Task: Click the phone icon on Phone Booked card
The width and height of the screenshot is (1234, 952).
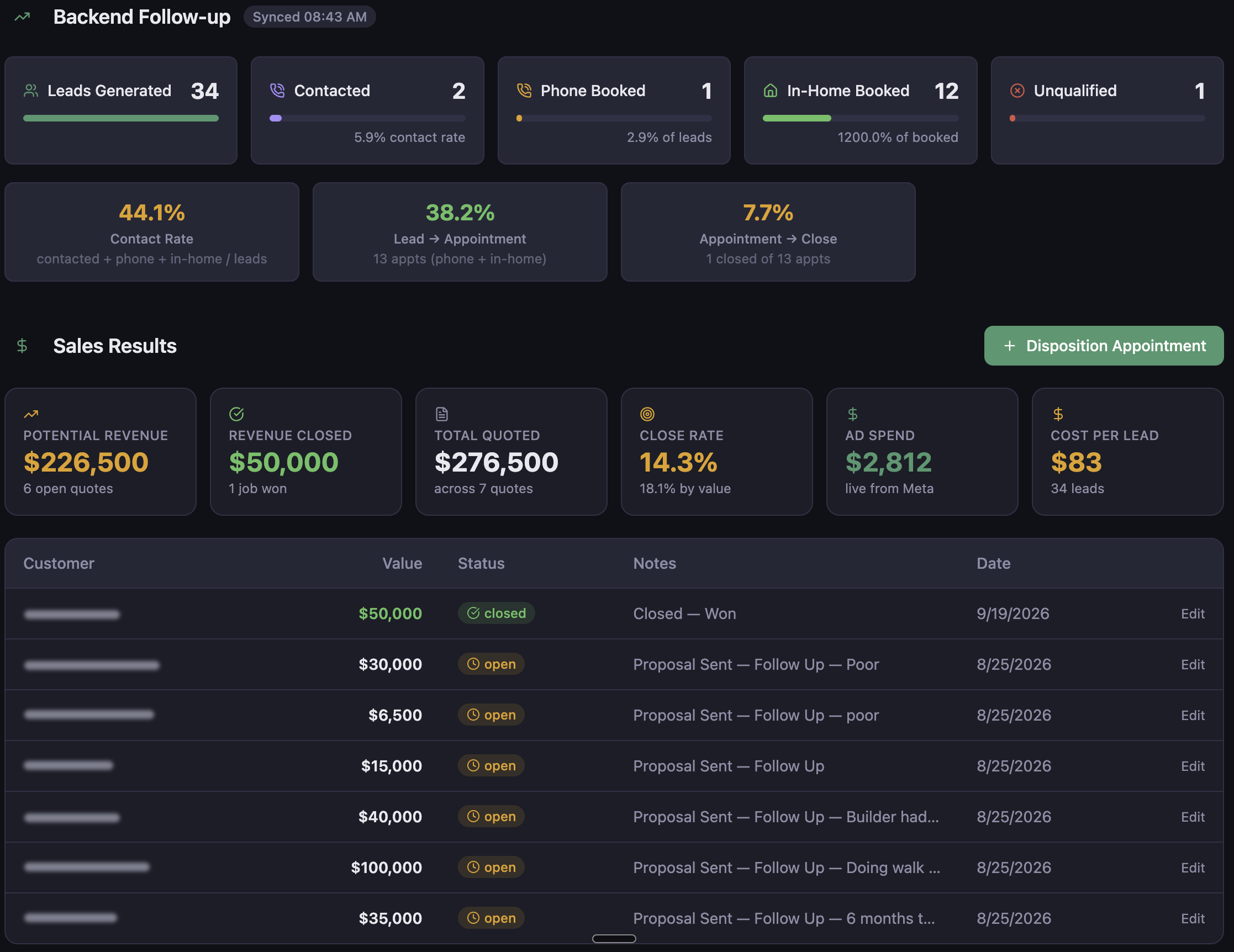Action: coord(524,91)
